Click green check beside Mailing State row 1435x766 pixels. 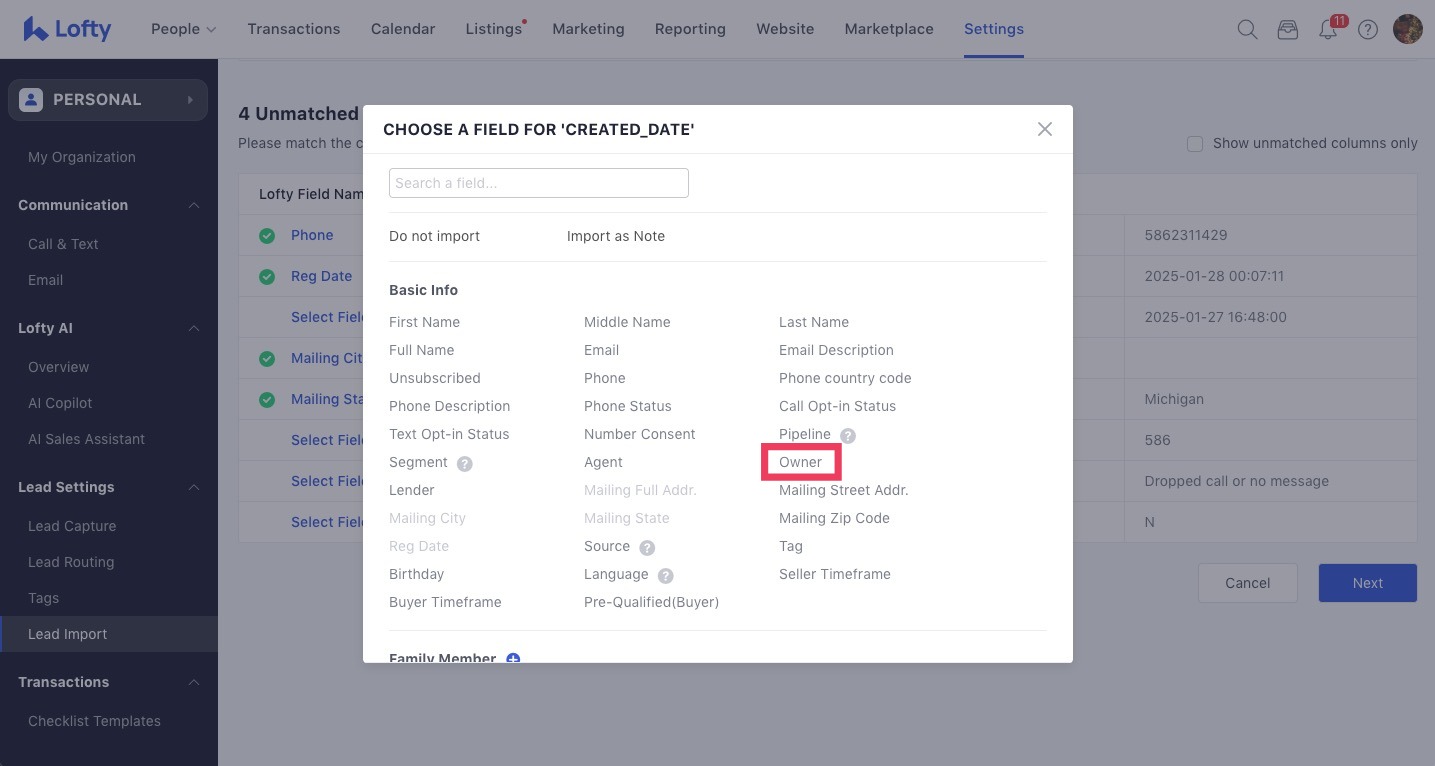[267, 399]
